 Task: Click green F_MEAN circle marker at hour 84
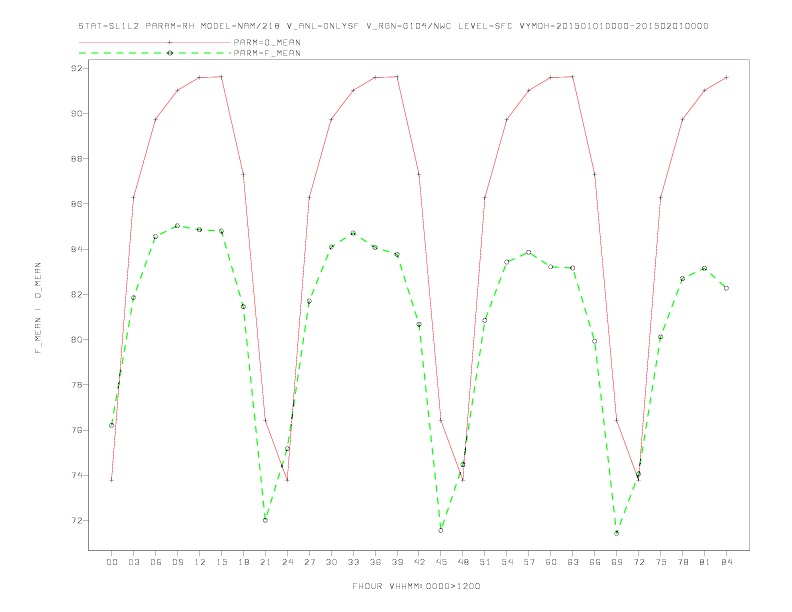point(726,288)
